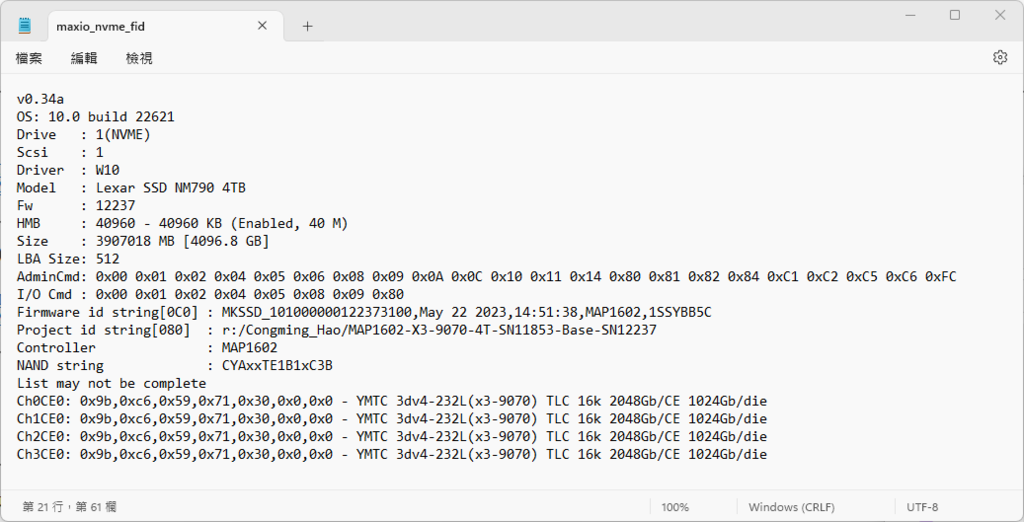
Task: Open the 檢視 menu
Action: coord(139,58)
